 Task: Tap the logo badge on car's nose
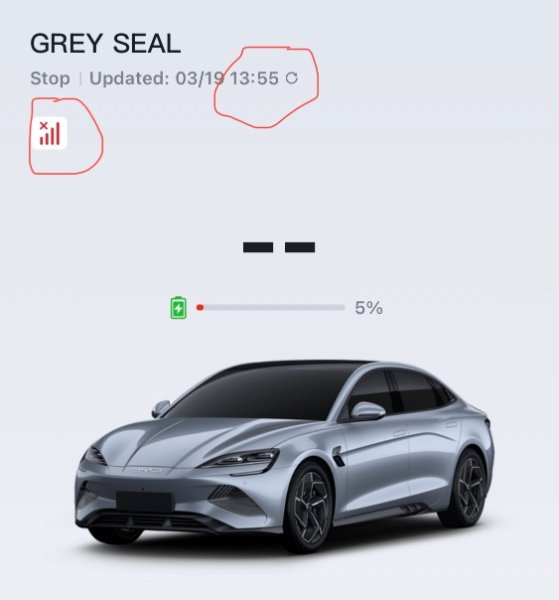coord(147,470)
